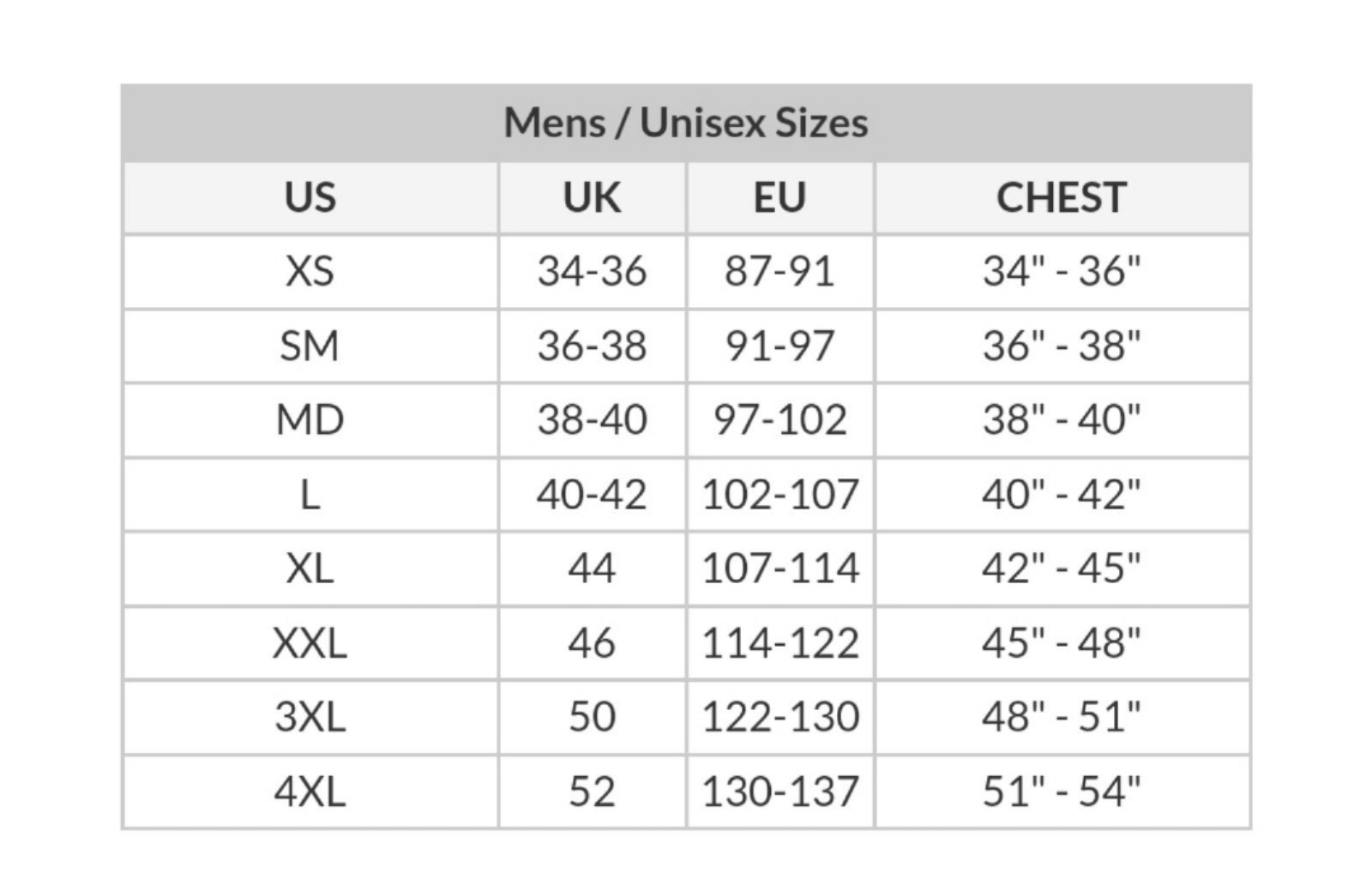The height and width of the screenshot is (885, 1372).
Task: Select the US column header
Action: tap(310, 198)
